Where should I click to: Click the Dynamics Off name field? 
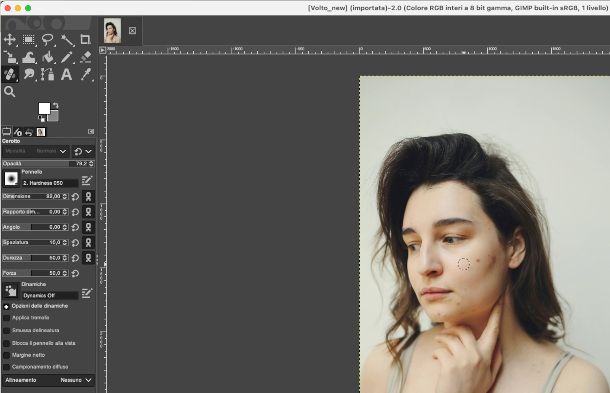tap(50, 295)
